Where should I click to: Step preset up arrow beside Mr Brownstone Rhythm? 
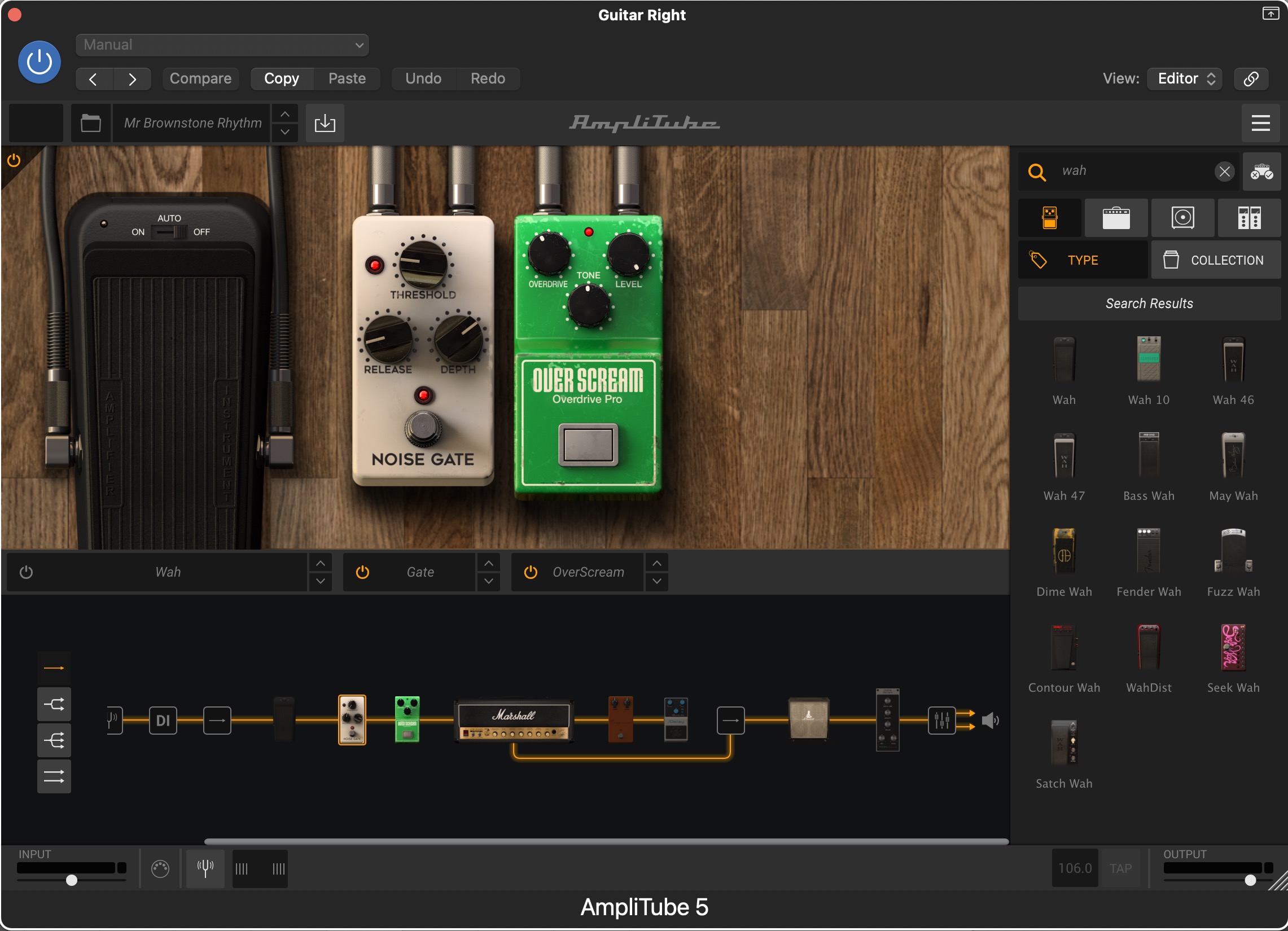pos(285,114)
